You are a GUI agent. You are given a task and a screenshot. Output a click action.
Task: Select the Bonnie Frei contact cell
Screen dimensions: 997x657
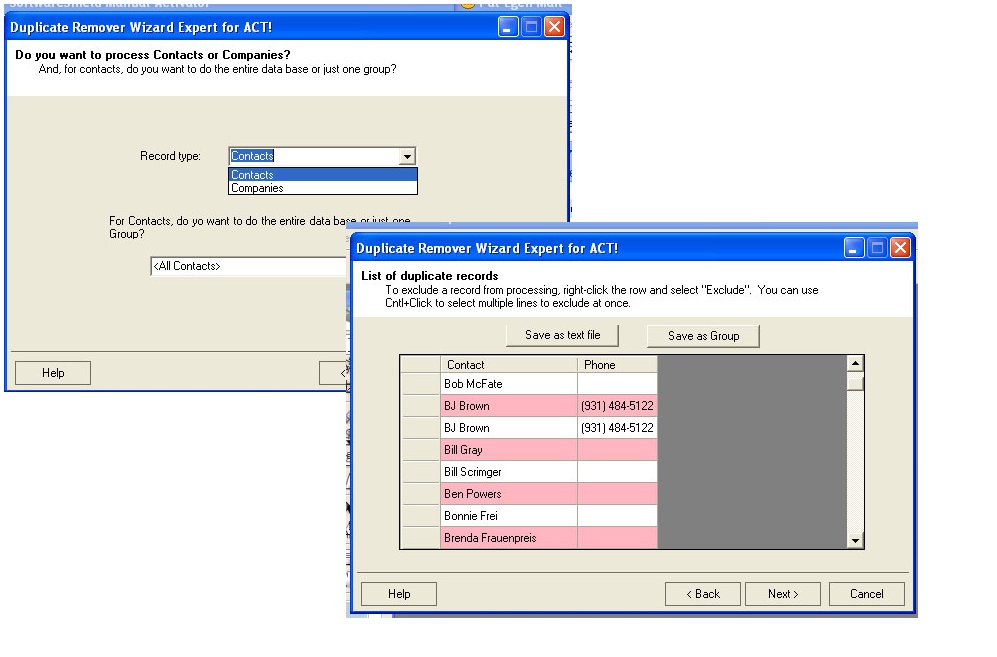point(509,516)
